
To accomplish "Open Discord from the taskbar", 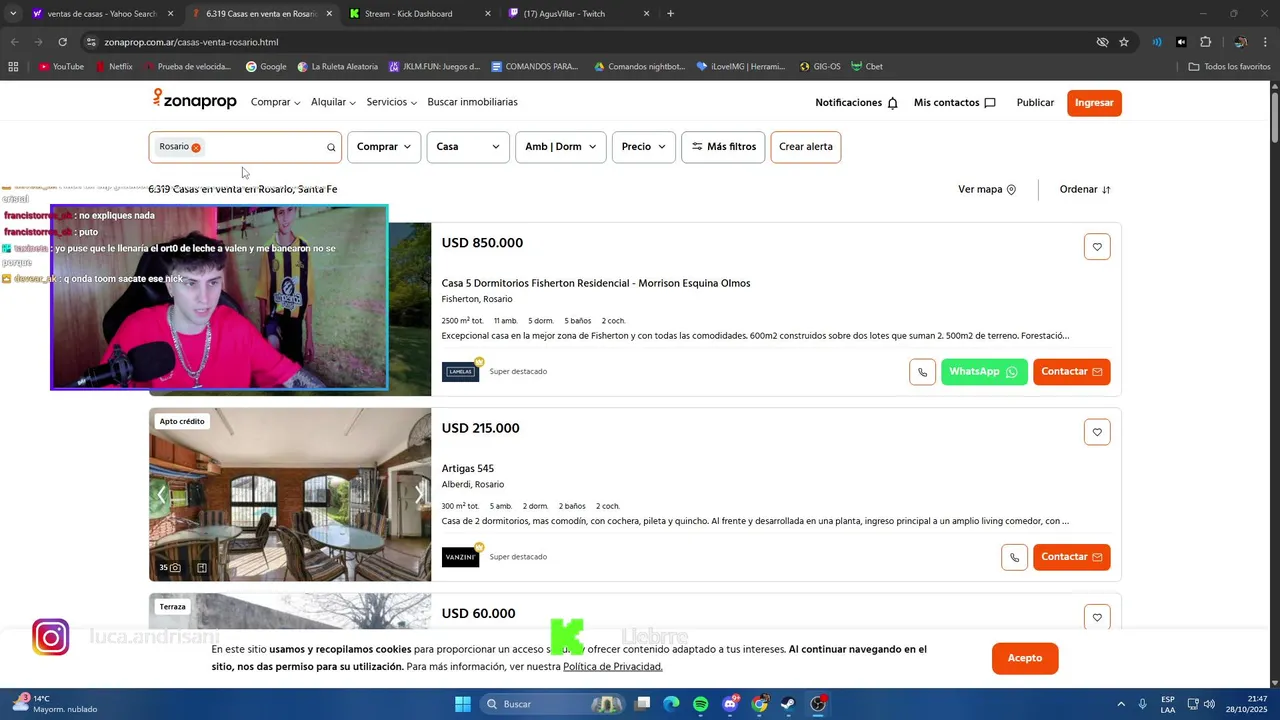I will point(730,704).
